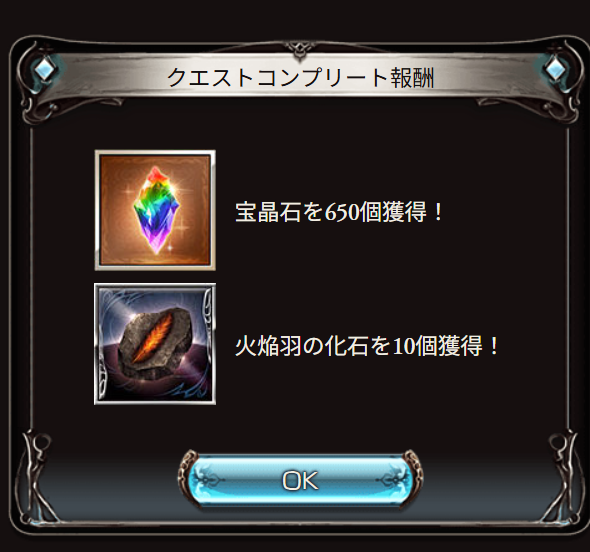Click the left diamond gem on banner
This screenshot has height=552, width=590.
45,70
